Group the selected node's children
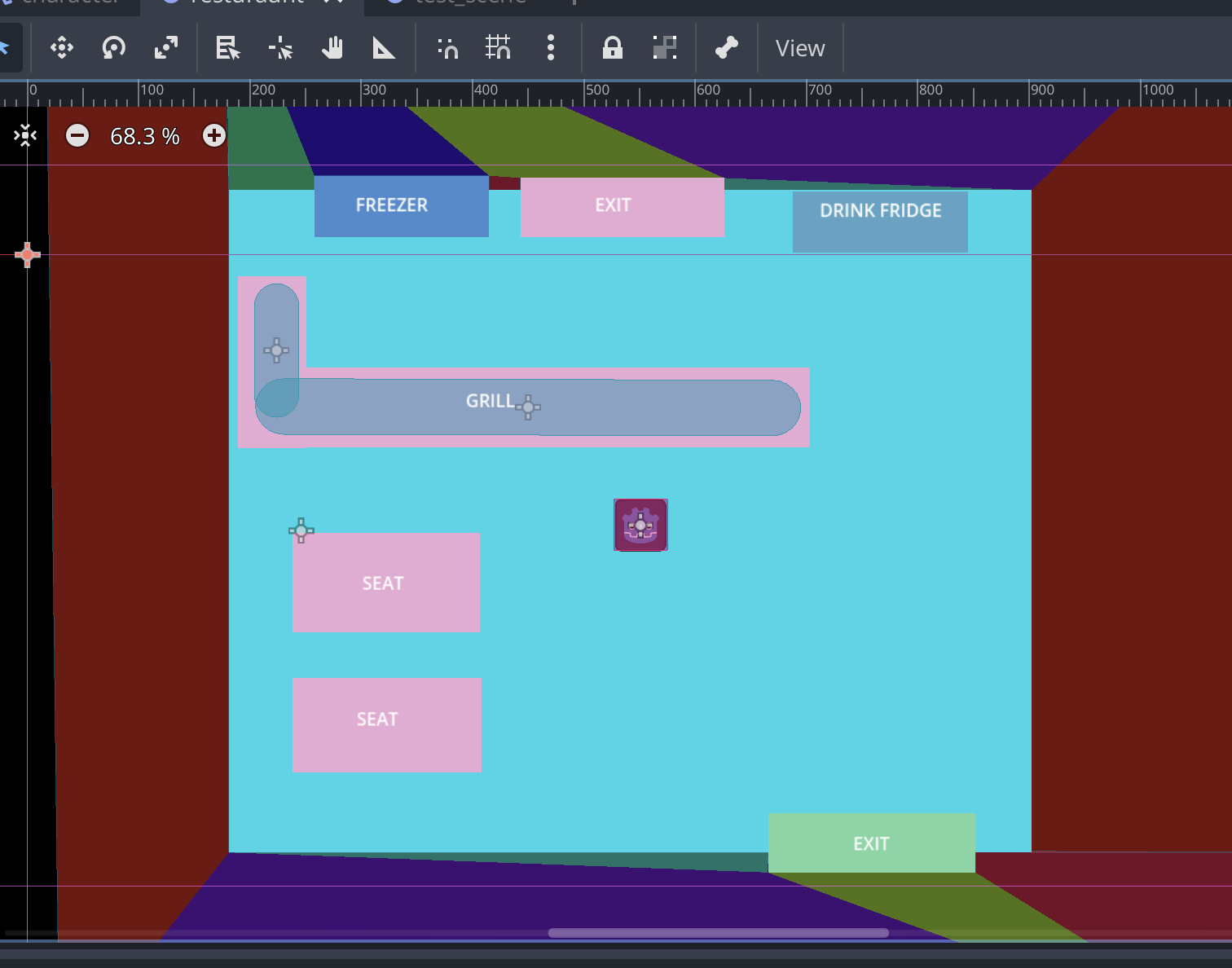This screenshot has width=1232, height=968. click(x=665, y=48)
